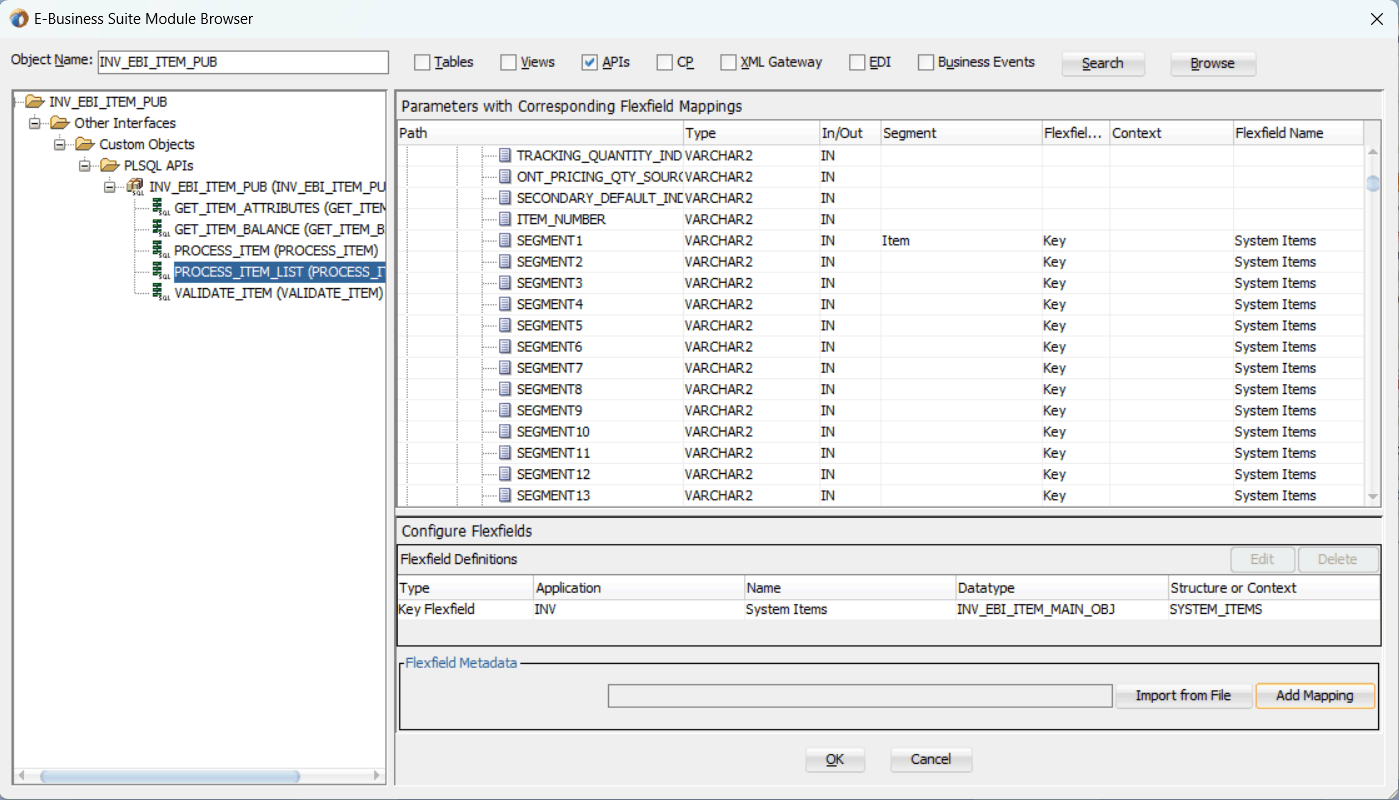Click the Object Name input field
The image size is (1399, 800).
242,62
